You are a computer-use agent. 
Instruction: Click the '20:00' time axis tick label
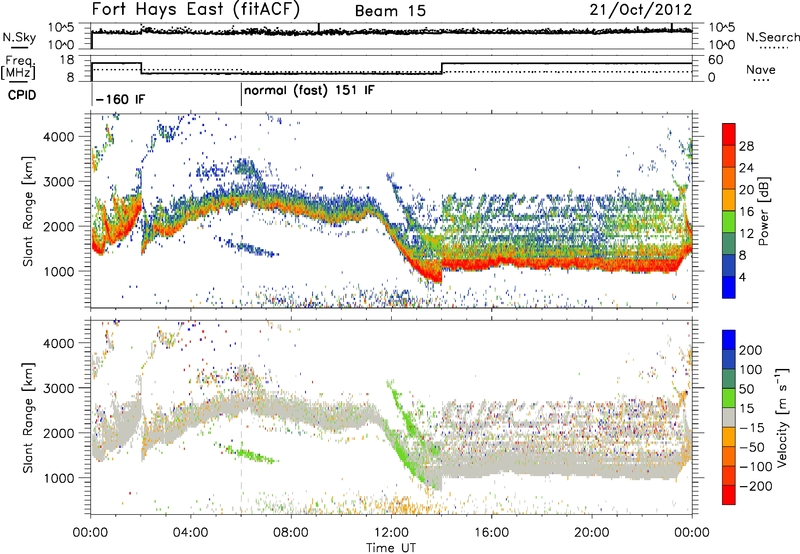click(591, 533)
